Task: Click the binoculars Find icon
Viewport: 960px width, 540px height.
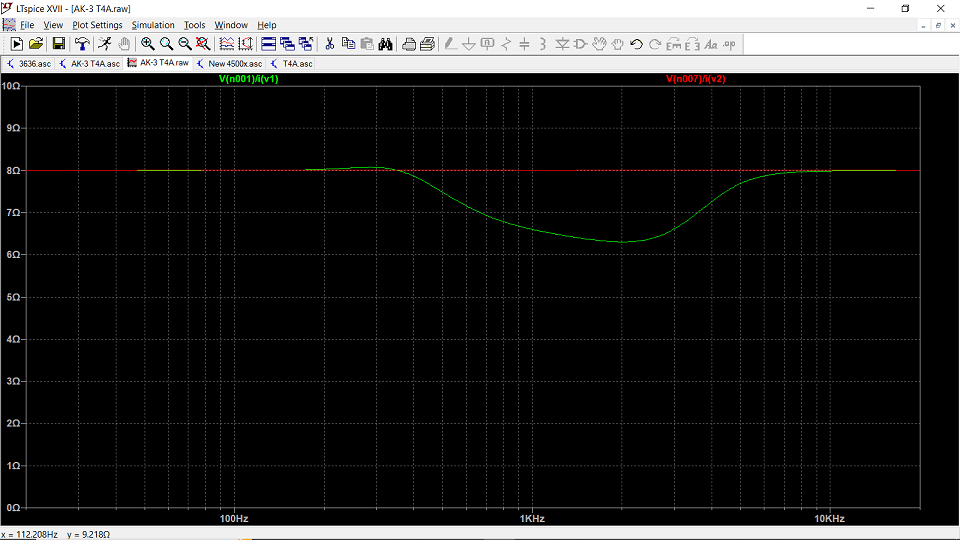Action: click(x=385, y=44)
